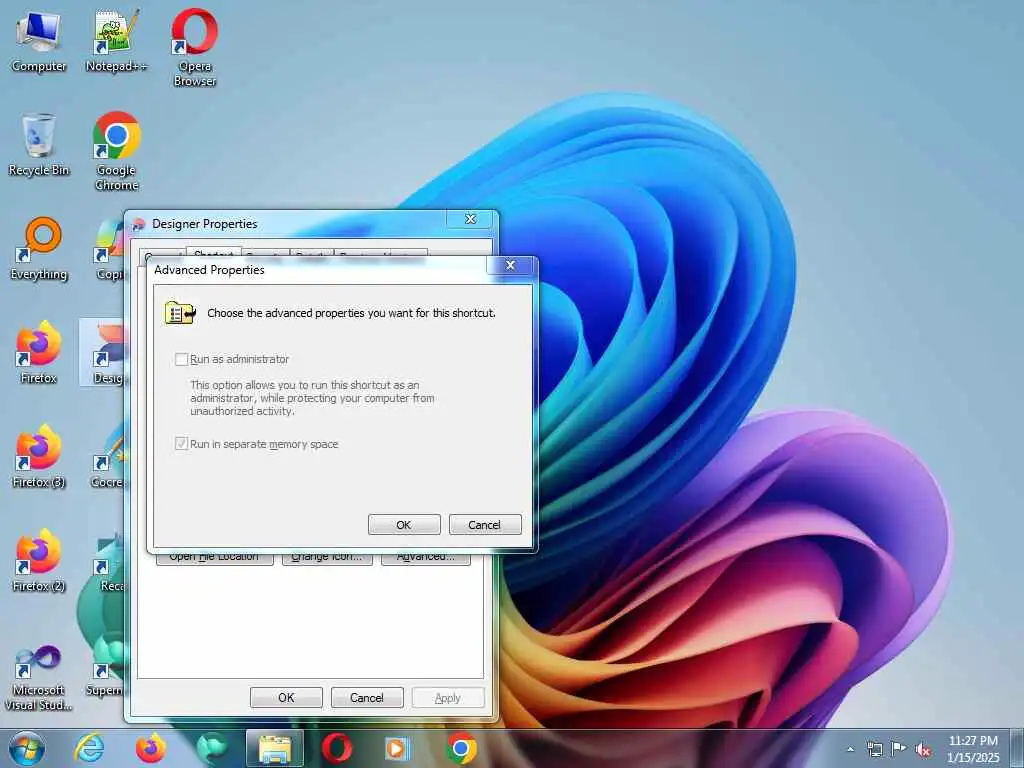Select the Opera Browser desktop shortcut
1024x768 pixels.
click(195, 47)
